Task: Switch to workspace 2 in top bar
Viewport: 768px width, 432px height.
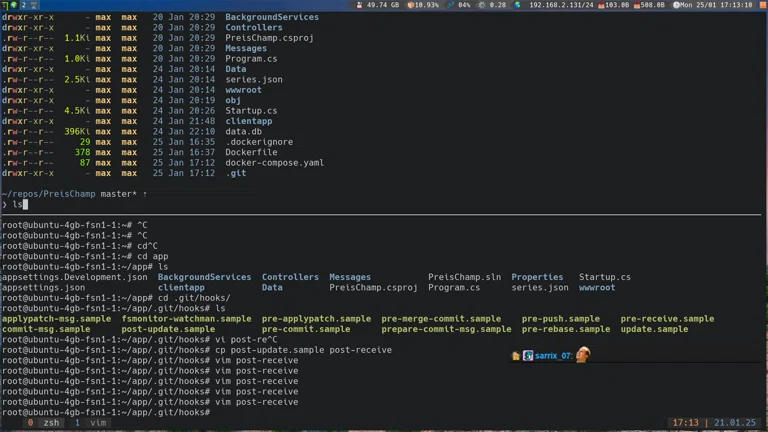Action: (x=23, y=5)
